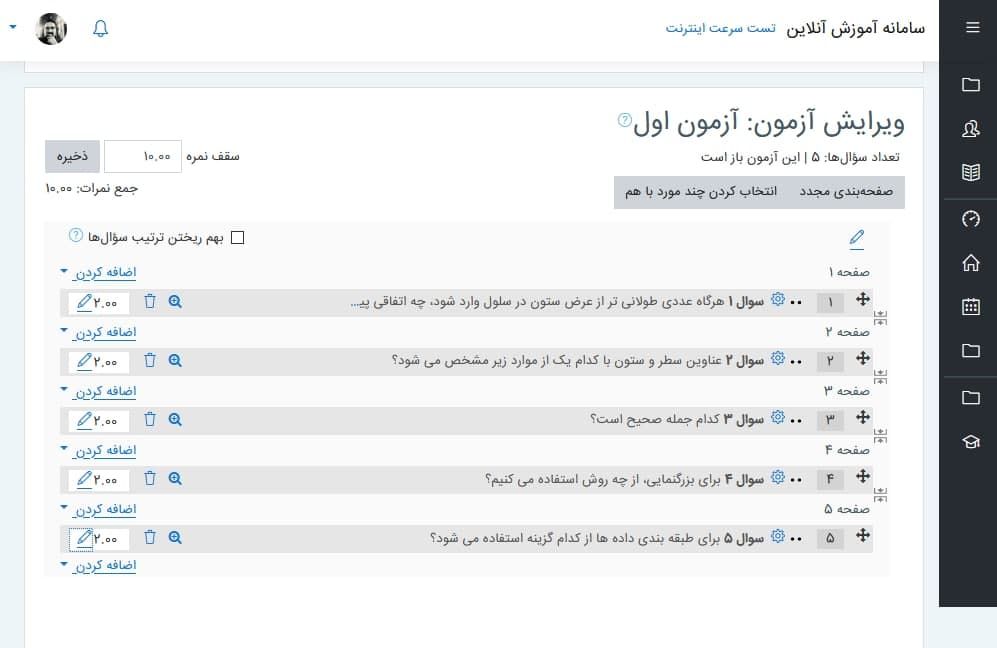Open settings gear for question 1
Viewport: 997px width, 648px height.
[778, 299]
